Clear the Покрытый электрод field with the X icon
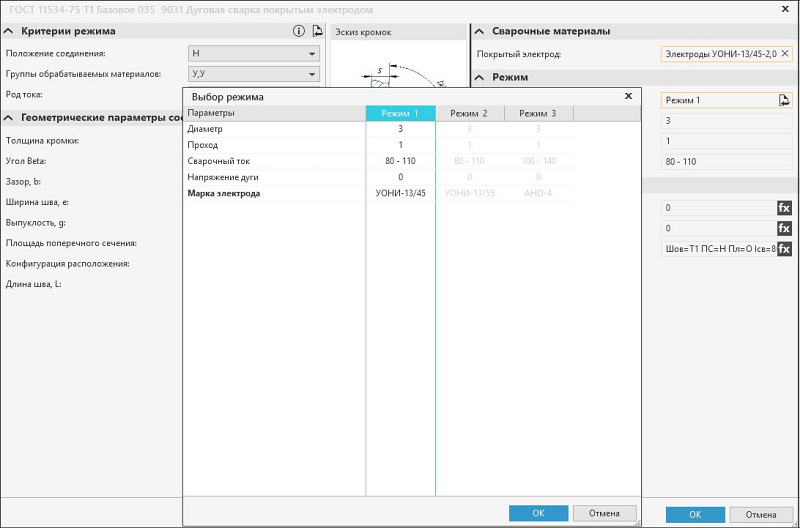This screenshot has width=800, height=528. [x=785, y=53]
